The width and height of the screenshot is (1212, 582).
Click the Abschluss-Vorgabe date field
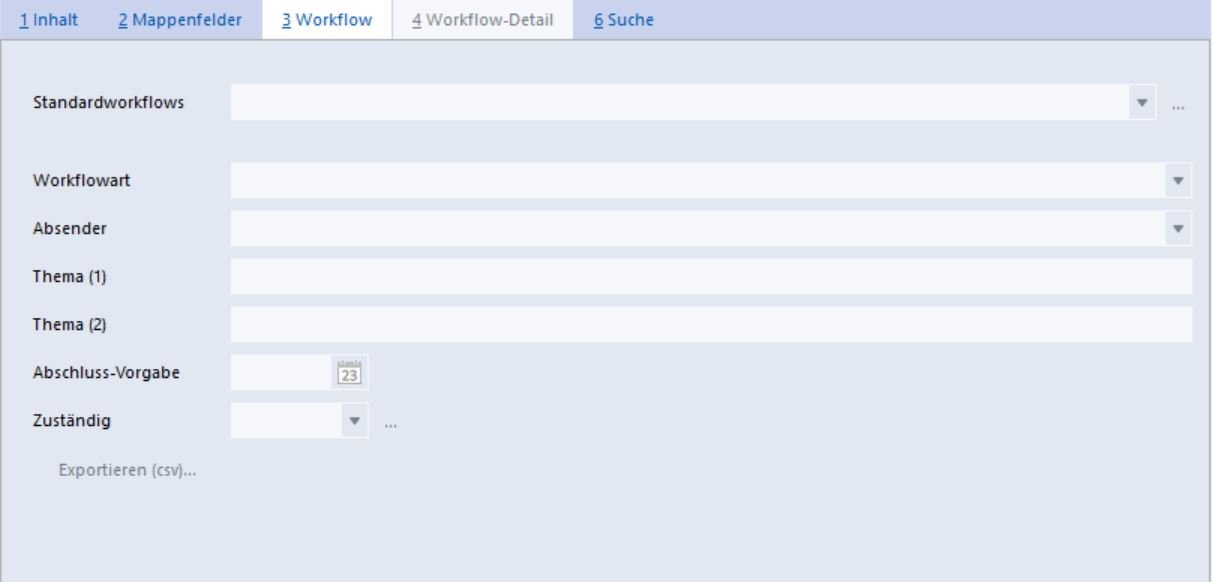tap(281, 372)
